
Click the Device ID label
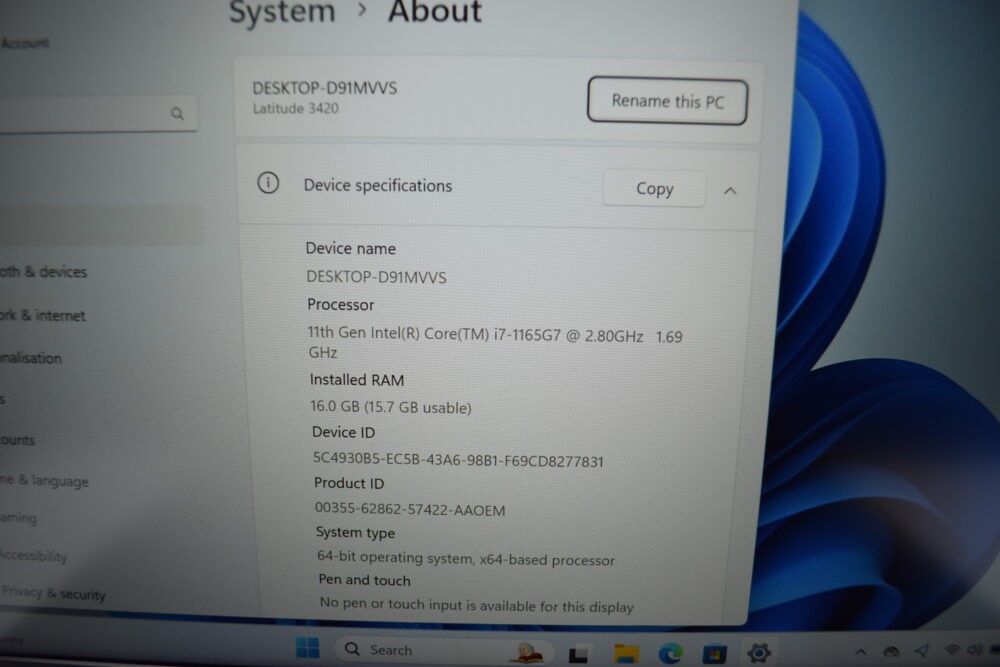[343, 432]
